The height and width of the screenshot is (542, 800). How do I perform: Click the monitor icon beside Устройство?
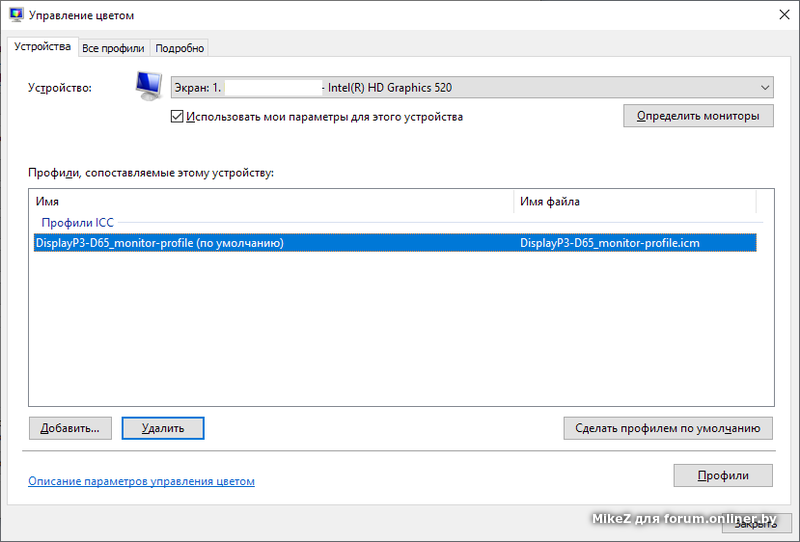tap(150, 87)
